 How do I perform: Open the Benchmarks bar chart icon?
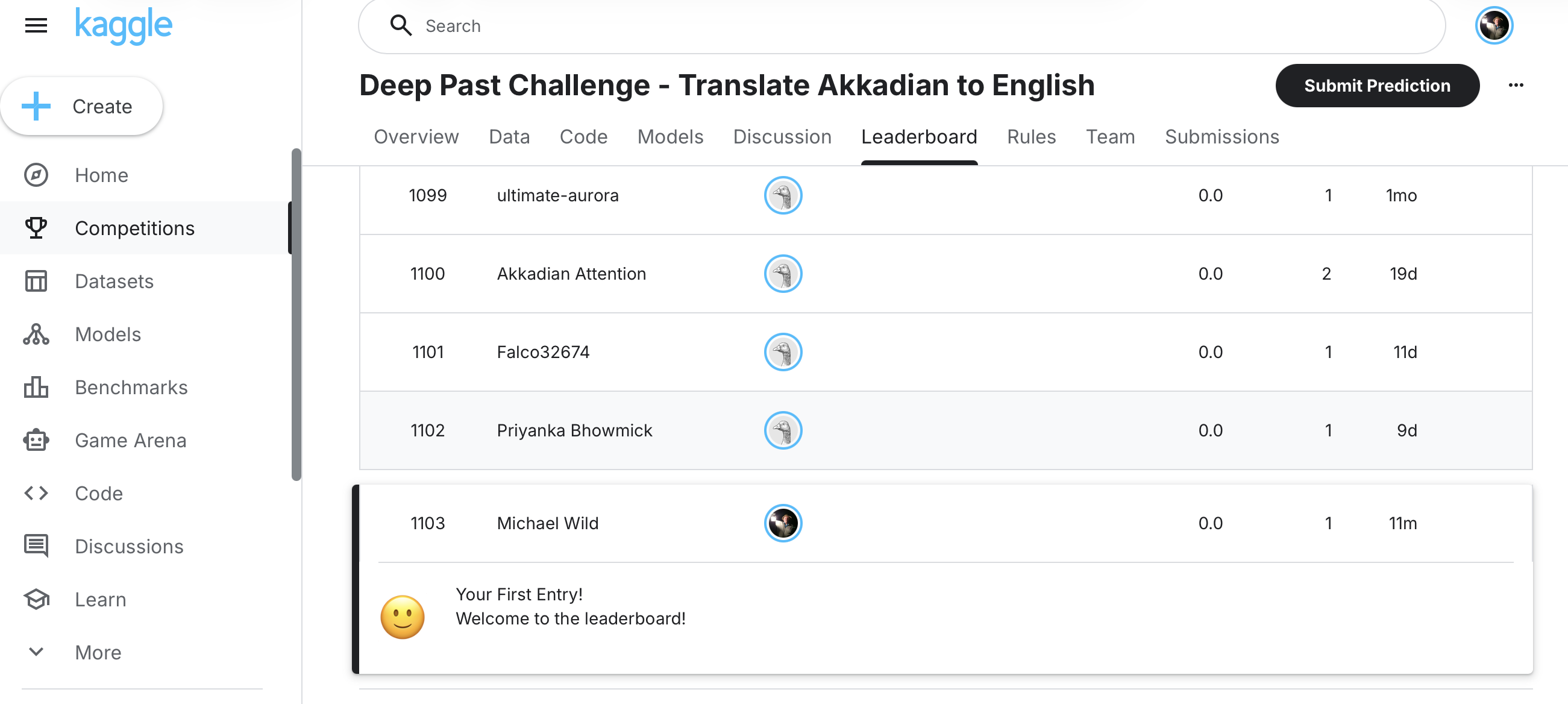pyautogui.click(x=36, y=388)
